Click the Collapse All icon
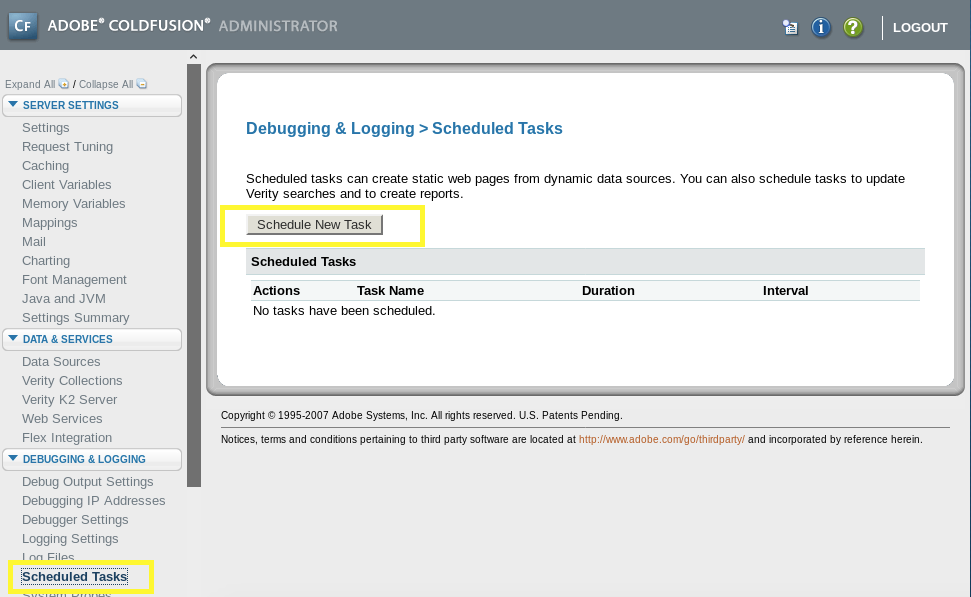Image resolution: width=971 pixels, height=597 pixels. coord(141,85)
